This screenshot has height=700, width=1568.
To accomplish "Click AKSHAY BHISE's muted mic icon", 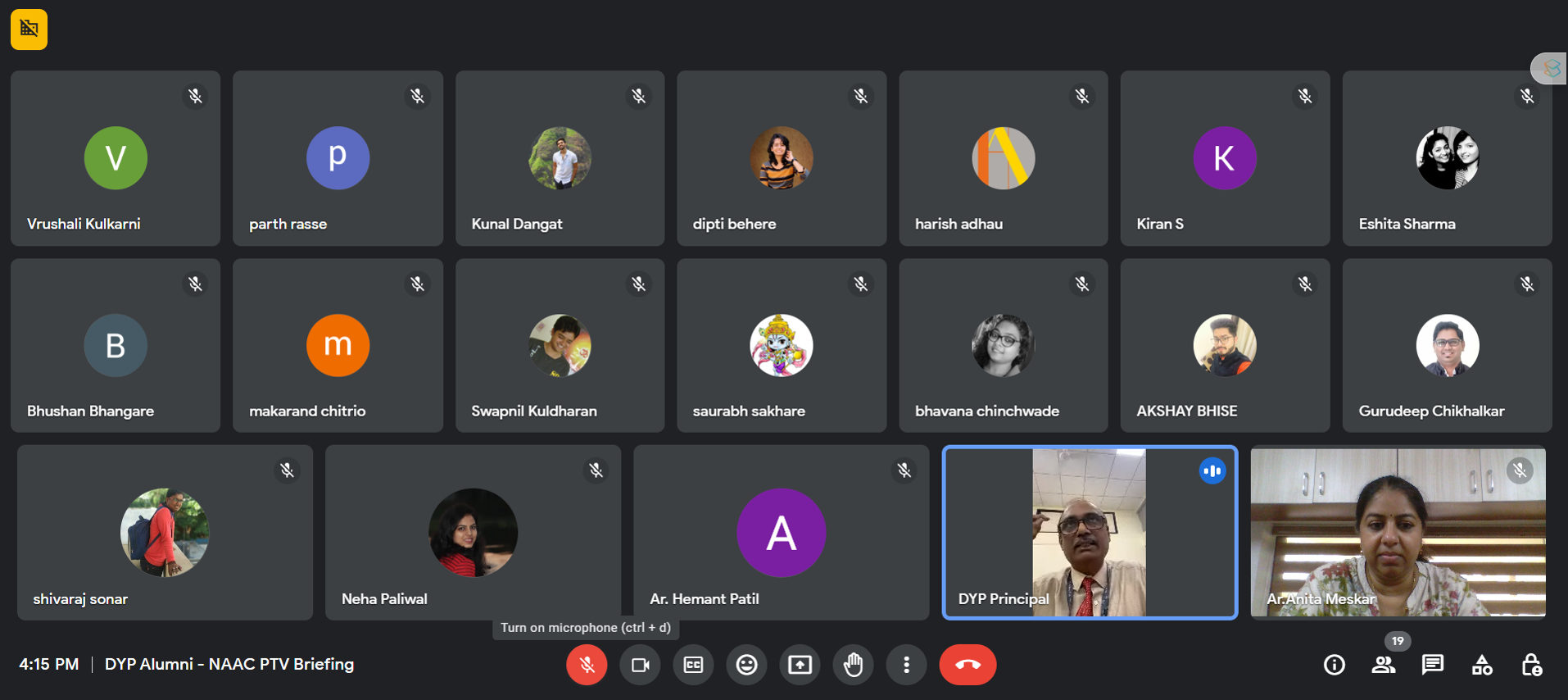I will pyautogui.click(x=1305, y=284).
